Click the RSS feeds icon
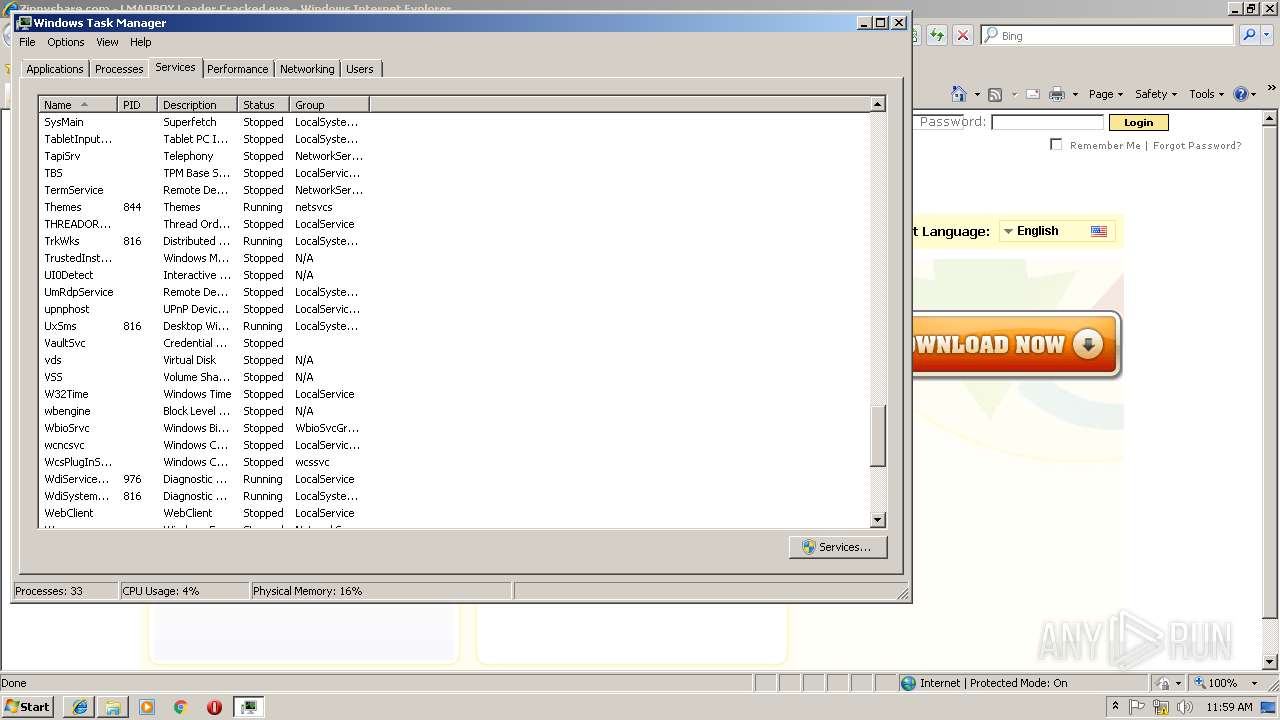Screen dimensions: 1280x720 click(995, 94)
